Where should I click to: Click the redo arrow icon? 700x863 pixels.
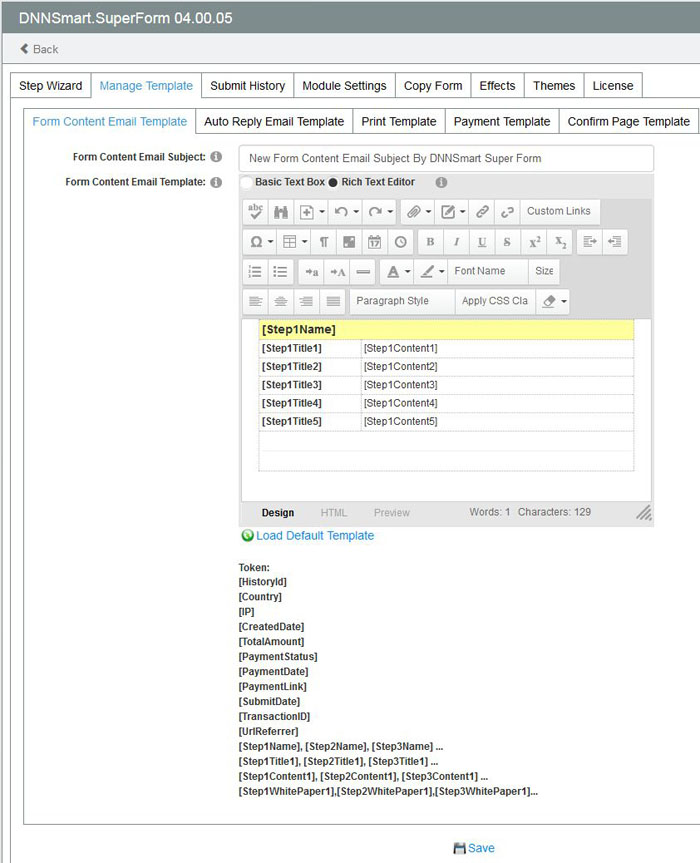(x=375, y=212)
